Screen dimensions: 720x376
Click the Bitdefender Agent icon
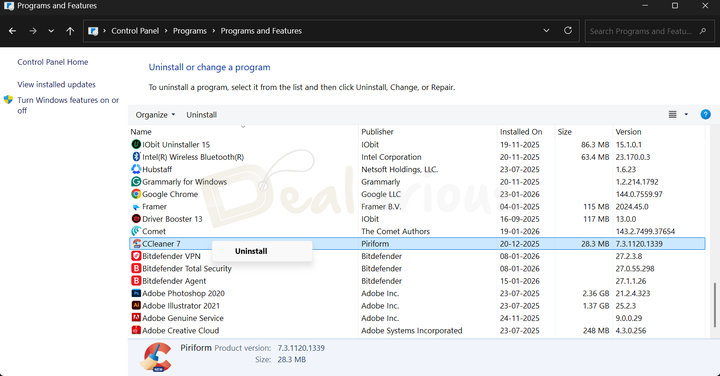136,281
